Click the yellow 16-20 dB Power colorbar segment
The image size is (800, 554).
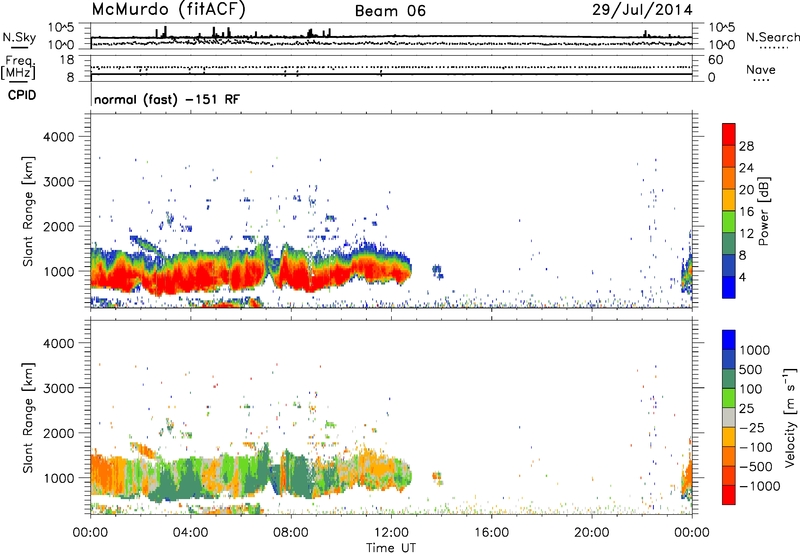tap(729, 200)
